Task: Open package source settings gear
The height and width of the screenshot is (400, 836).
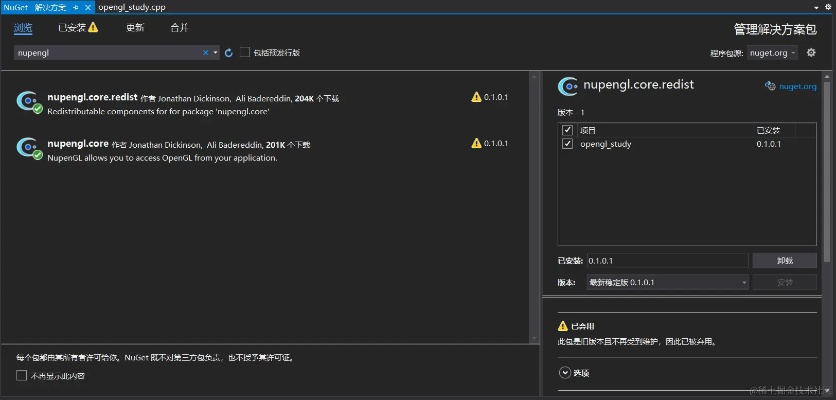Action: tap(811, 53)
